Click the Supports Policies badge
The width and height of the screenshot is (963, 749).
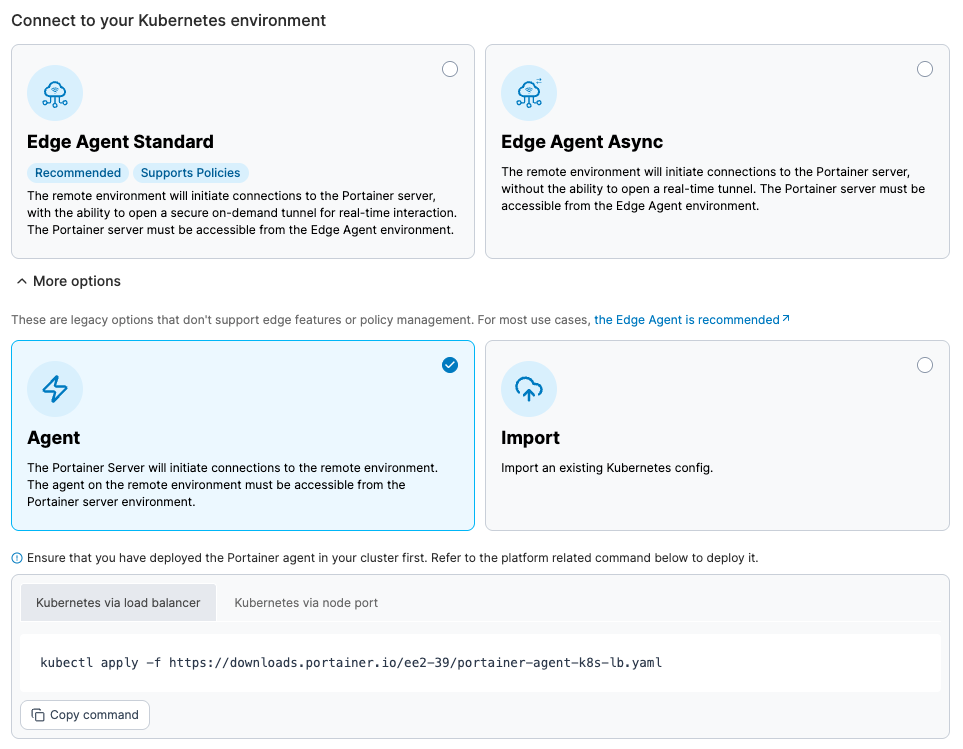pos(190,173)
